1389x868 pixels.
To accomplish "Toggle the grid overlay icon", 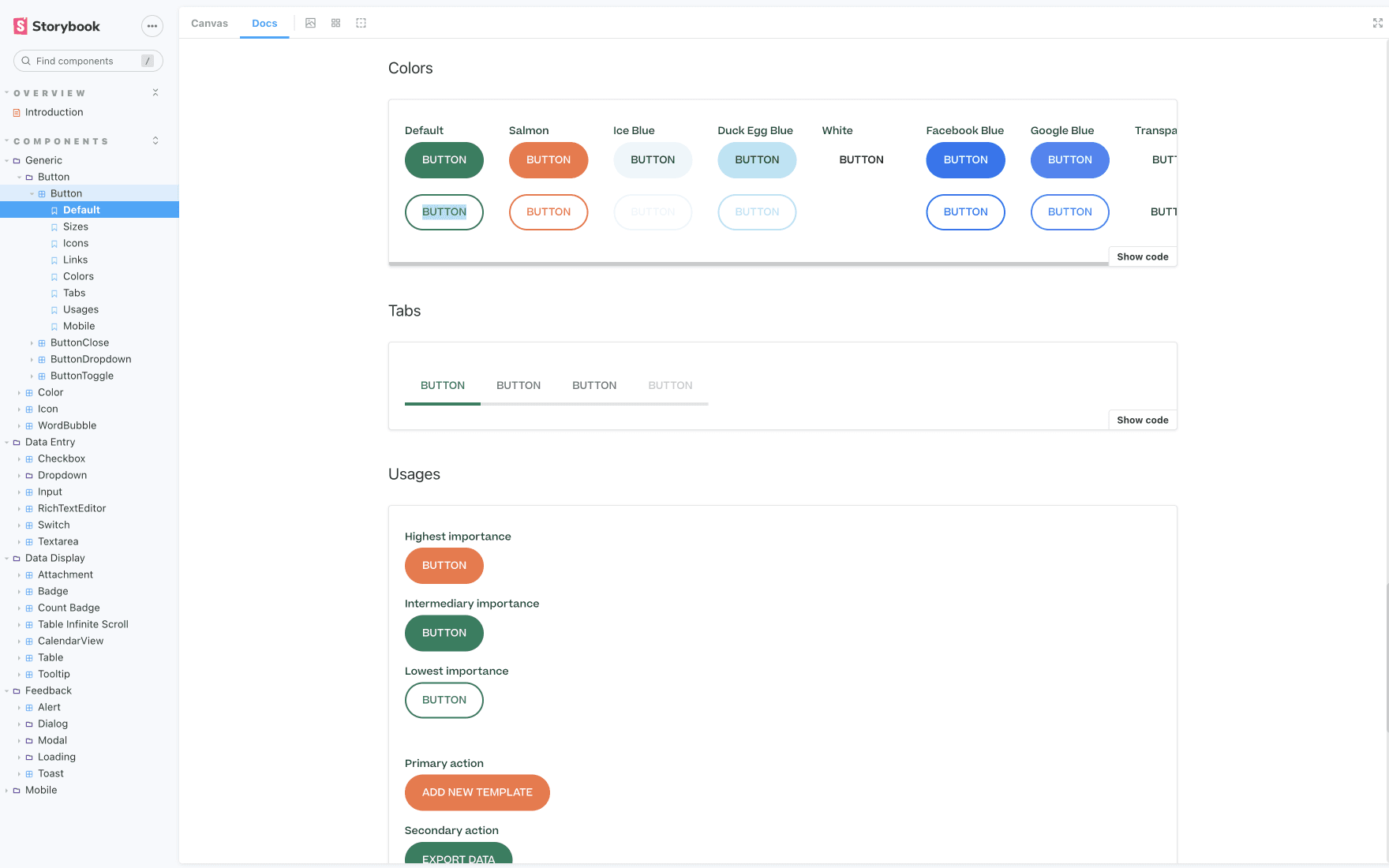I will pyautogui.click(x=335, y=23).
